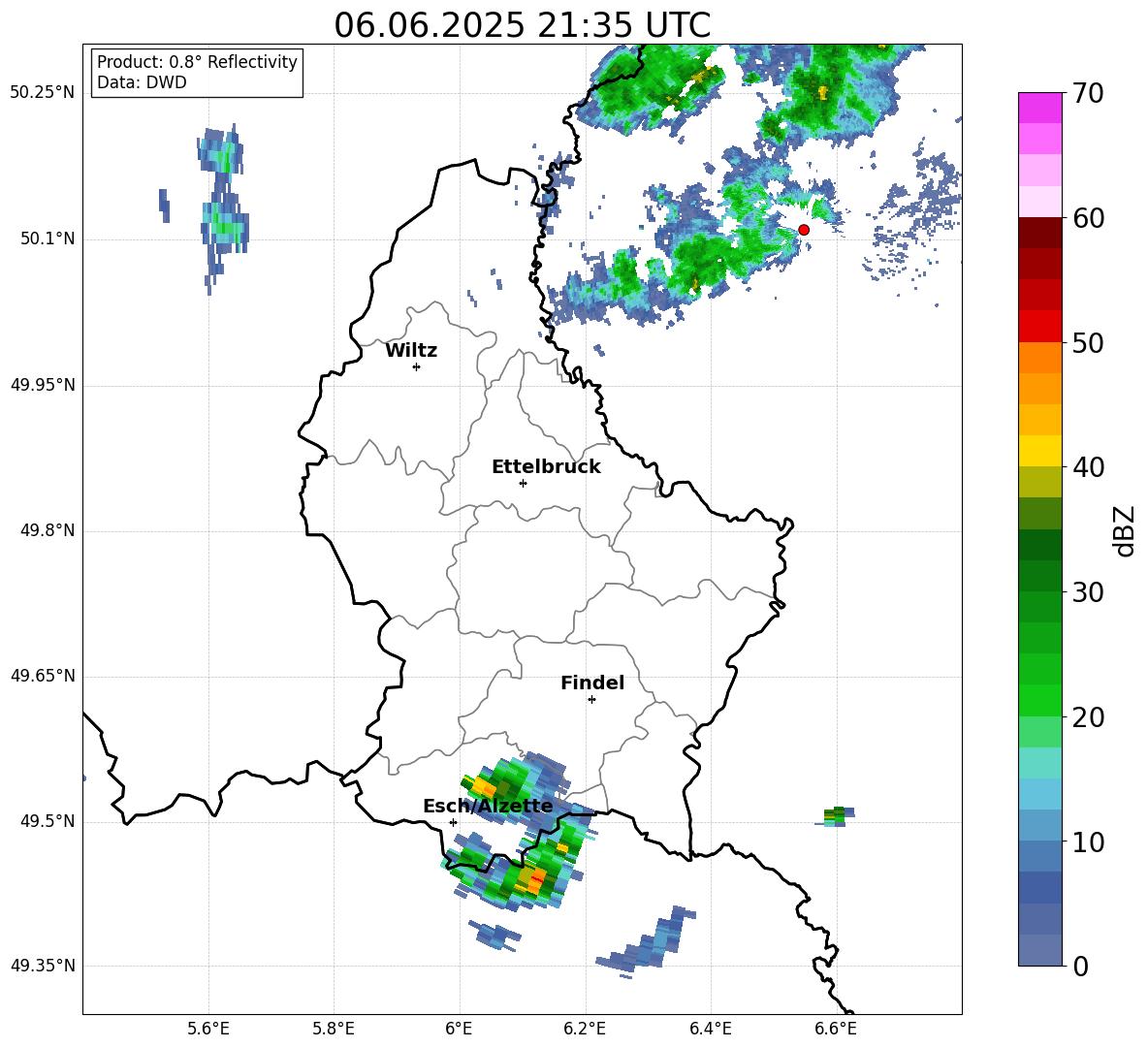Click the dBZ colorbar axis title
The width and height of the screenshot is (1148, 1048).
click(1124, 530)
